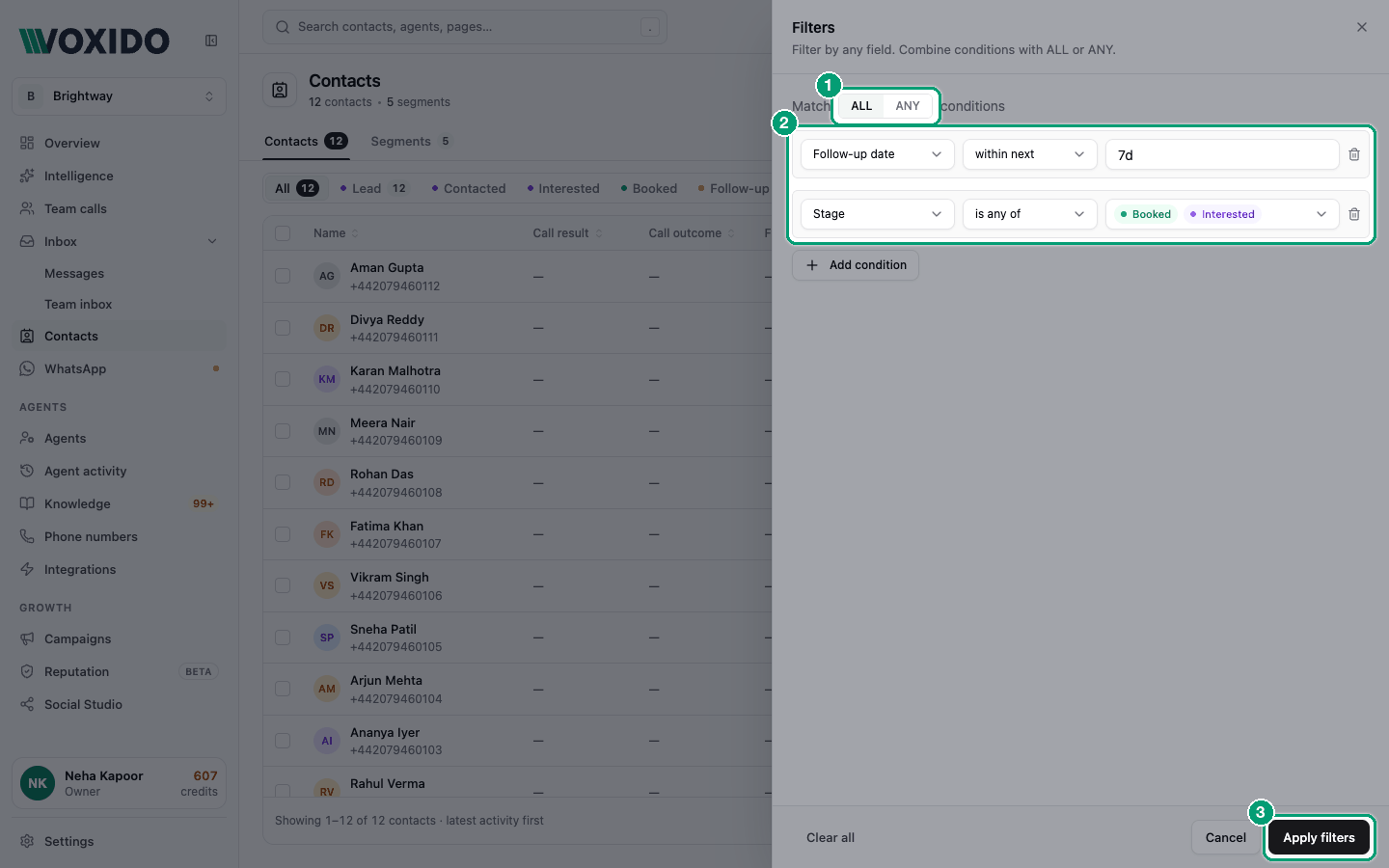The height and width of the screenshot is (868, 1389).
Task: Select the Aman Gupta row checkbox
Action: tap(283, 276)
